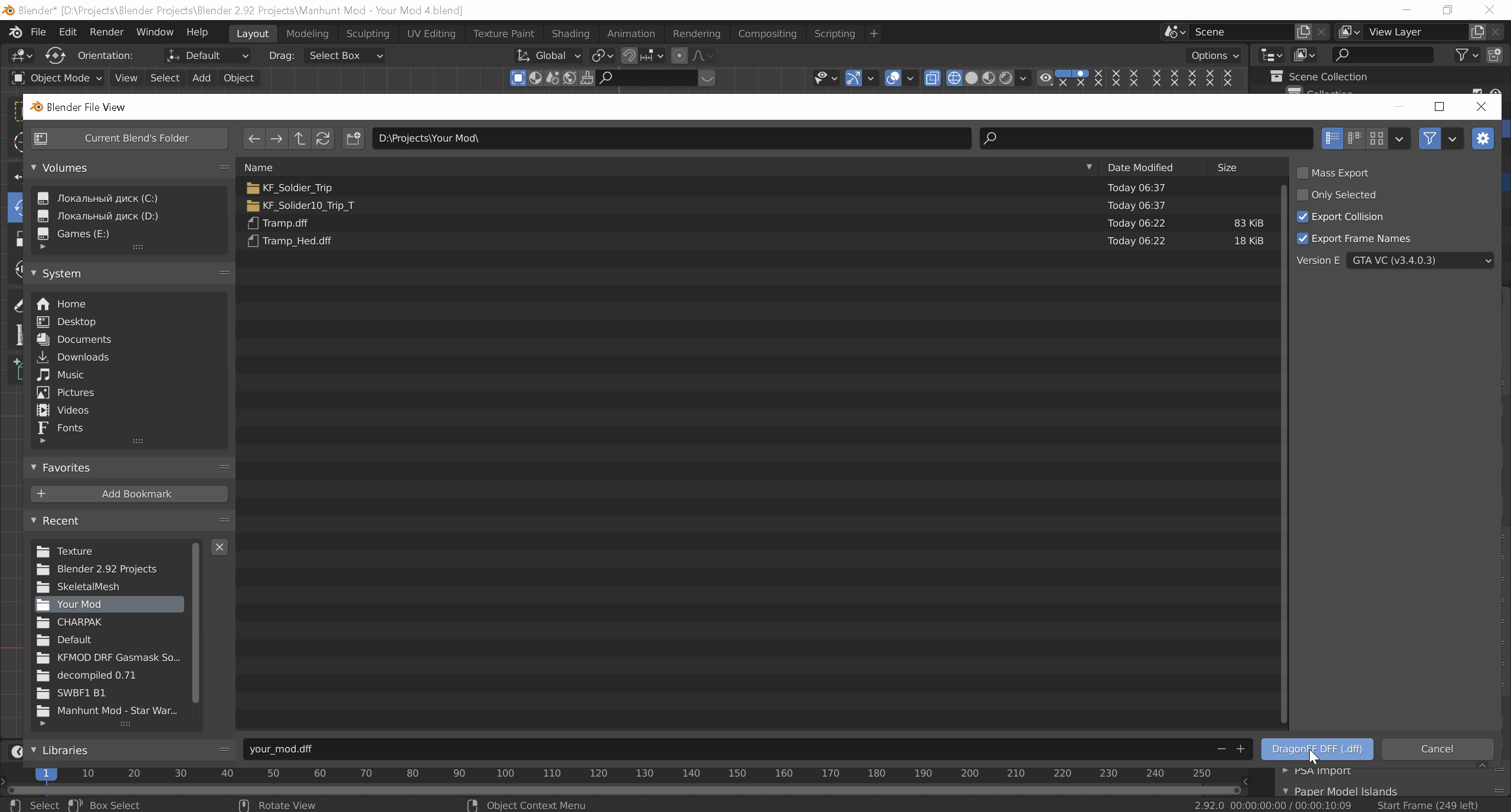
Task: Switch to the Shading workspace tab
Action: 570,34
